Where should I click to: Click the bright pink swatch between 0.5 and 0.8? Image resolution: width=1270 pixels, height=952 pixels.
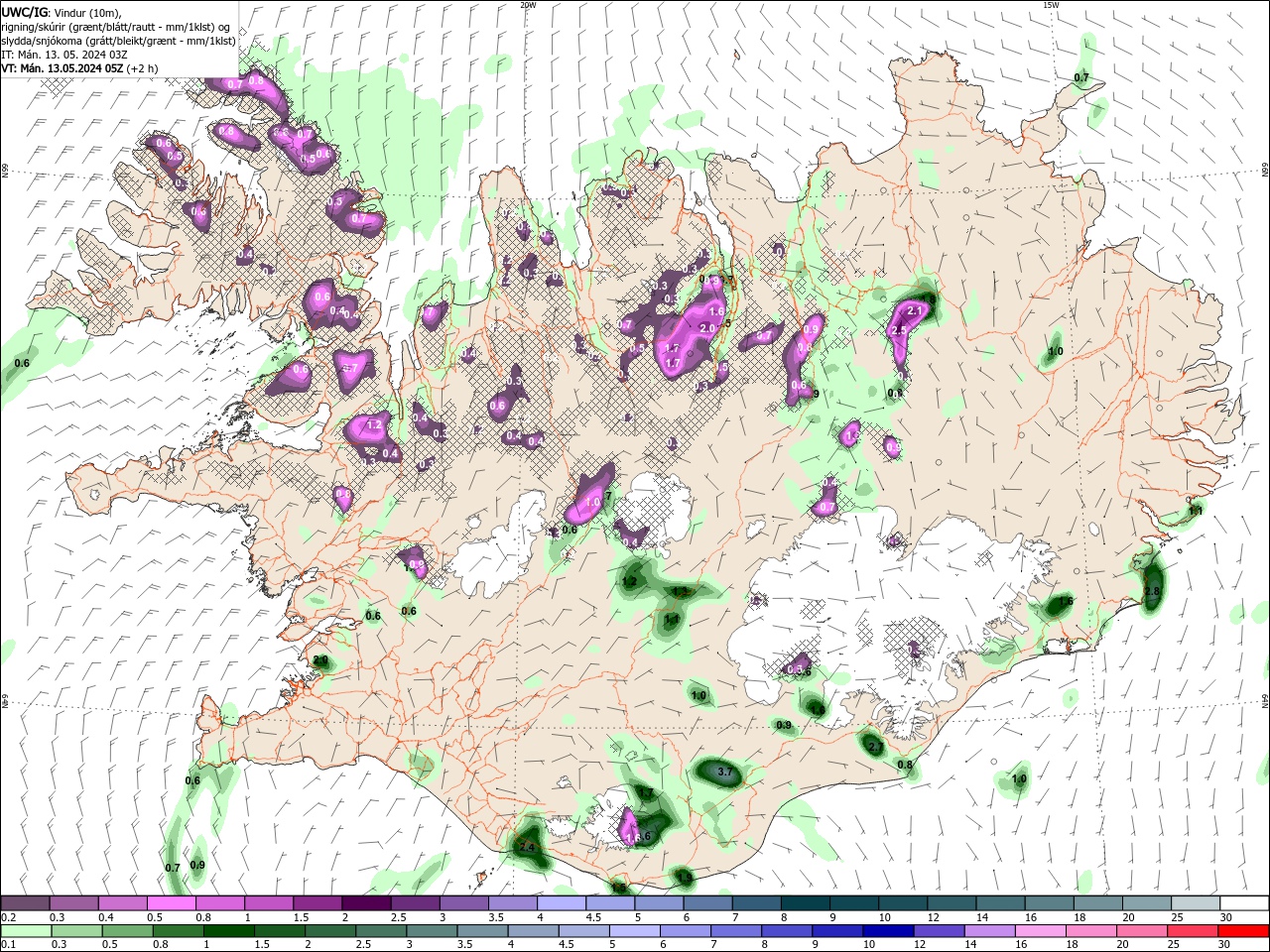171,903
